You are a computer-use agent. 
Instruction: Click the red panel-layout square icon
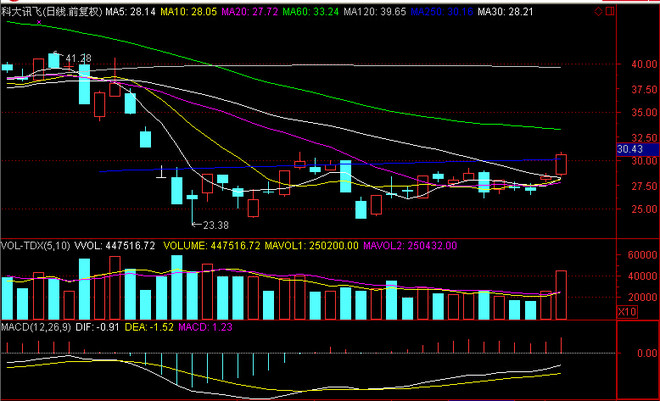pos(609,12)
